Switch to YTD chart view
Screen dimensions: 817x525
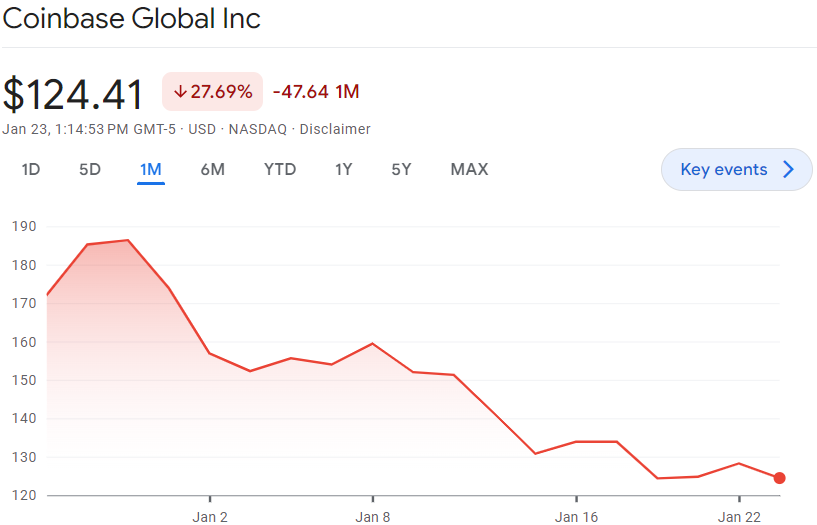[280, 169]
